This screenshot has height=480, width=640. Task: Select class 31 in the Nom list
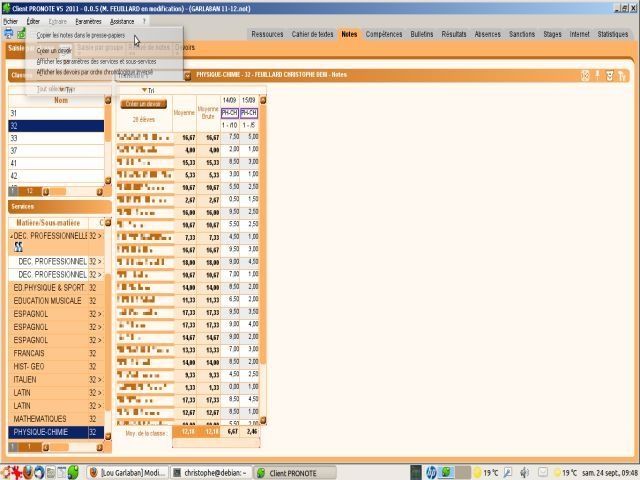pos(56,113)
